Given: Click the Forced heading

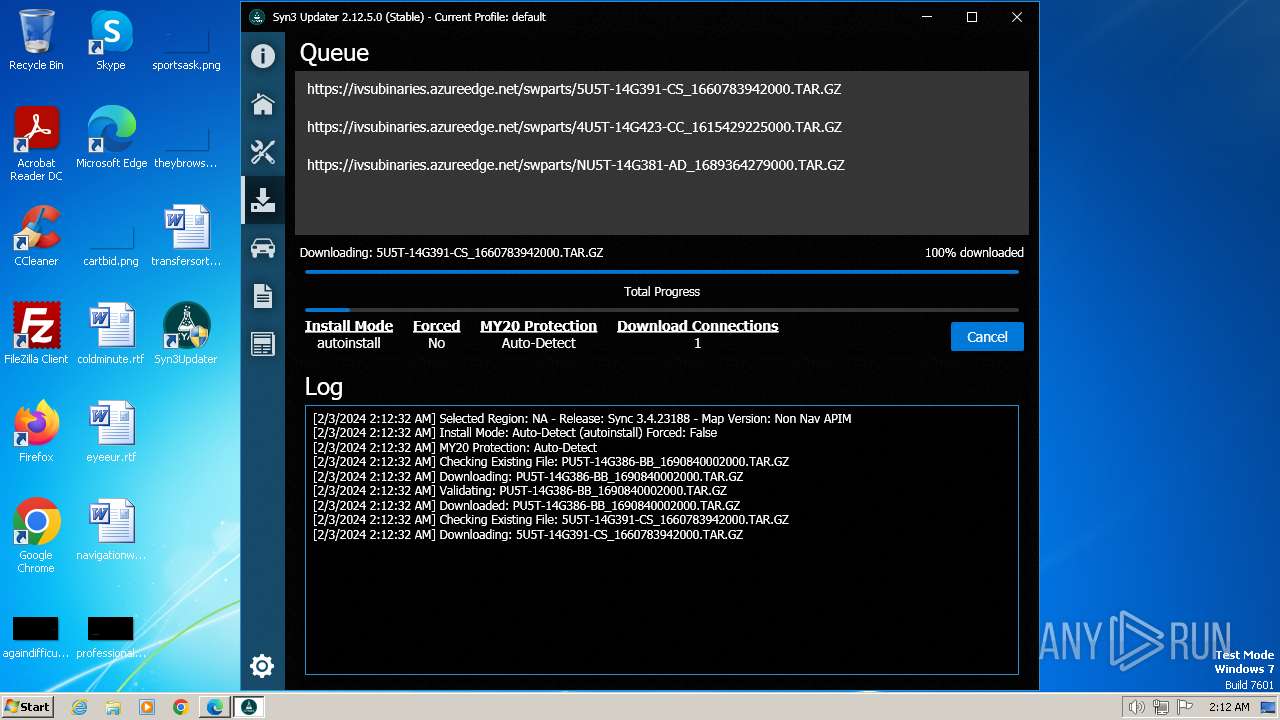Looking at the screenshot, I should point(436,326).
